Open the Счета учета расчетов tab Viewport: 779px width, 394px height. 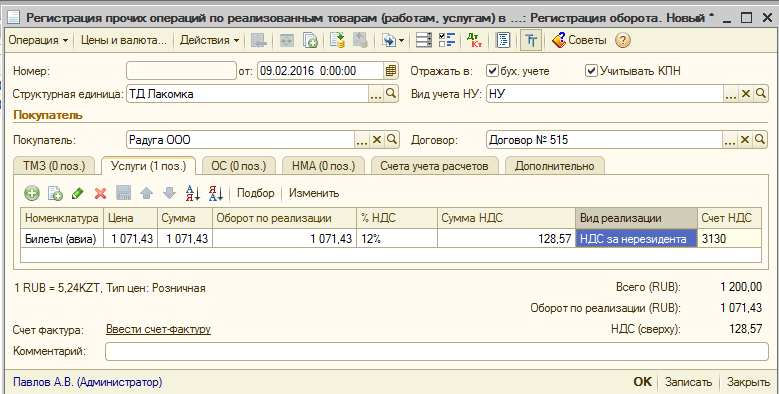pos(434,166)
